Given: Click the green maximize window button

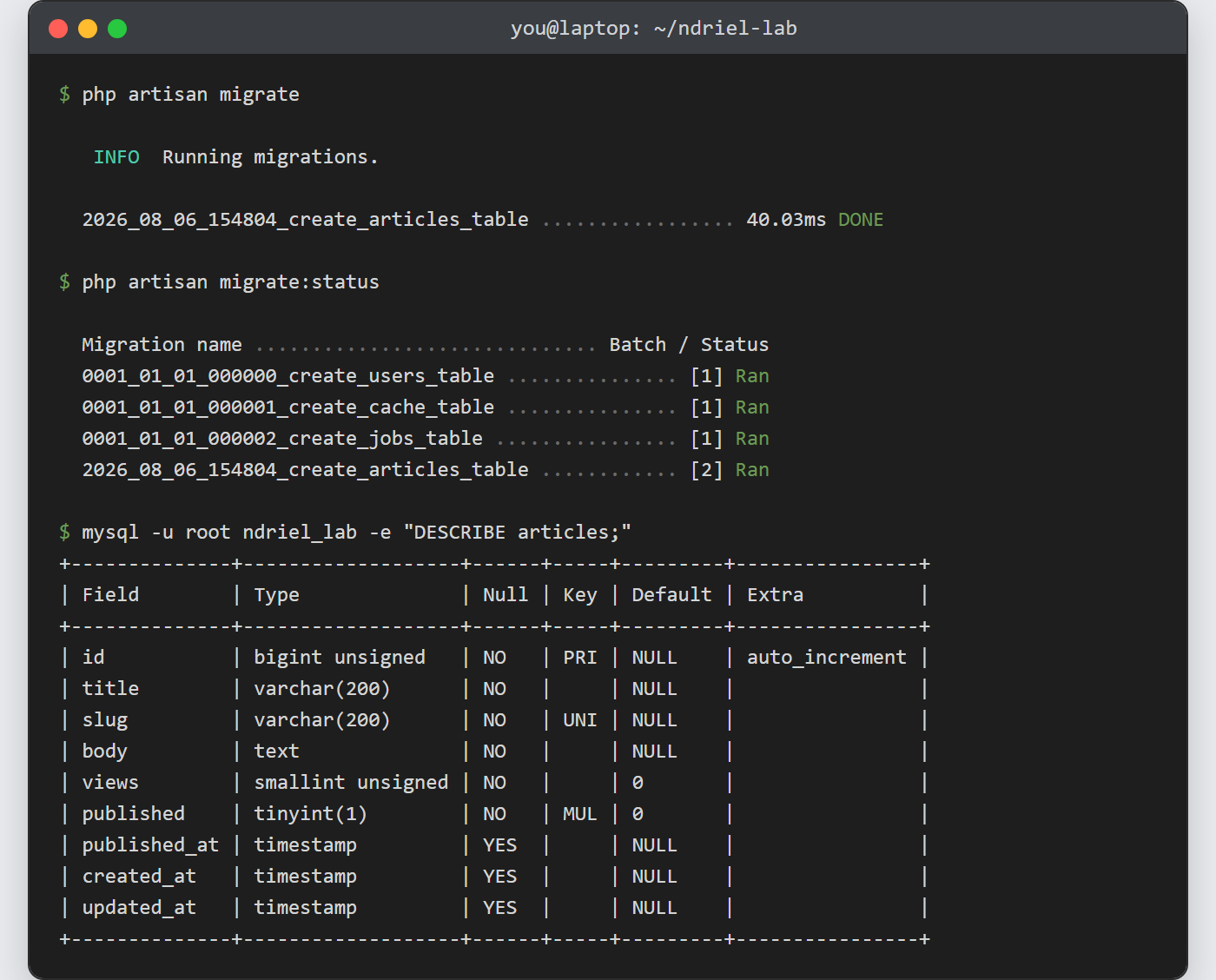Looking at the screenshot, I should [117, 29].
